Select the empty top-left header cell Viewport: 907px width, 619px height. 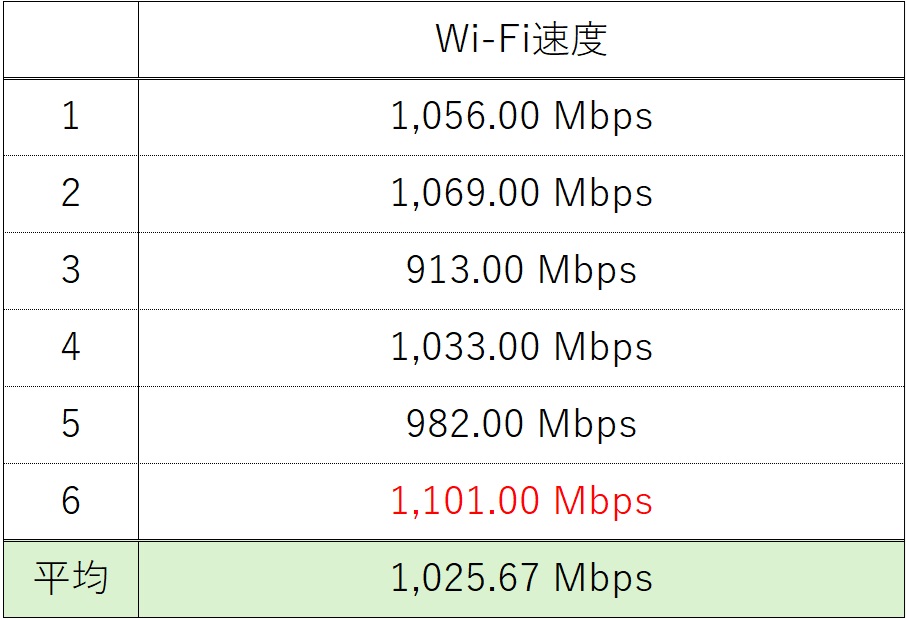pyautogui.click(x=70, y=40)
